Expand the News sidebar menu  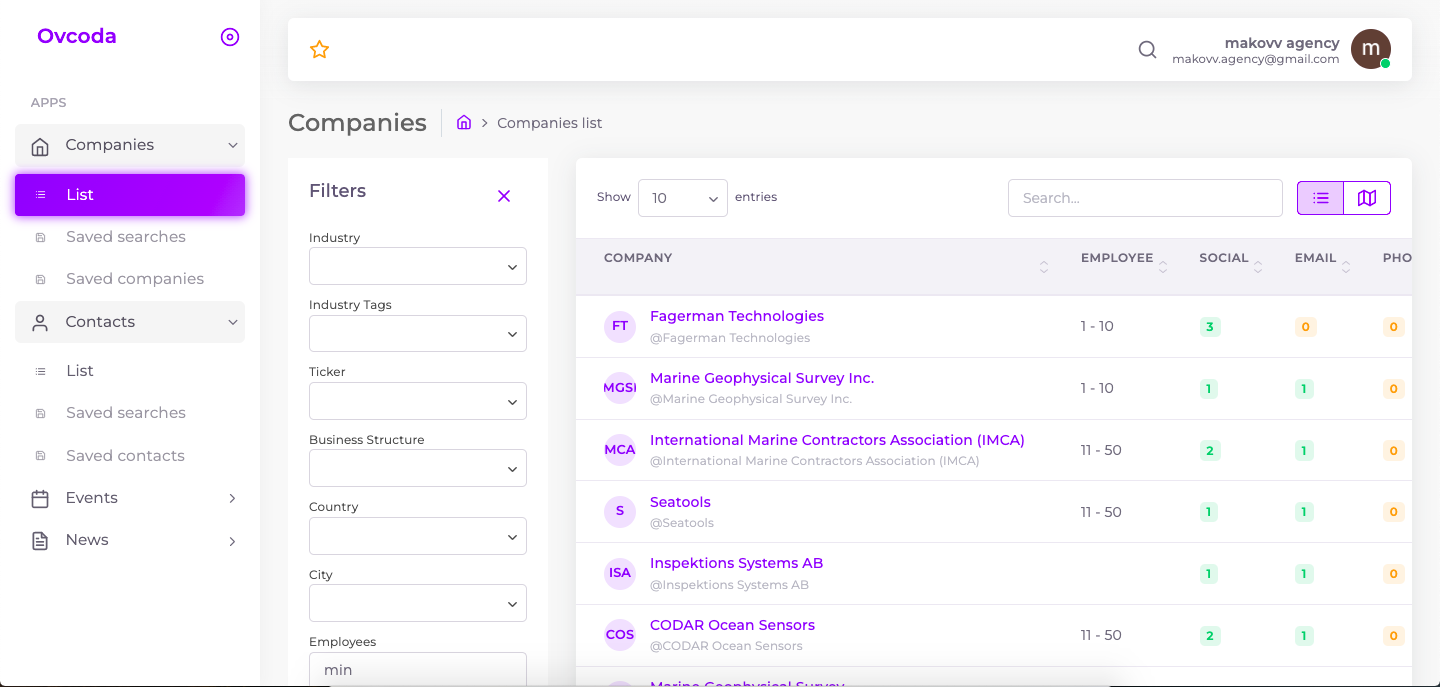click(232, 541)
